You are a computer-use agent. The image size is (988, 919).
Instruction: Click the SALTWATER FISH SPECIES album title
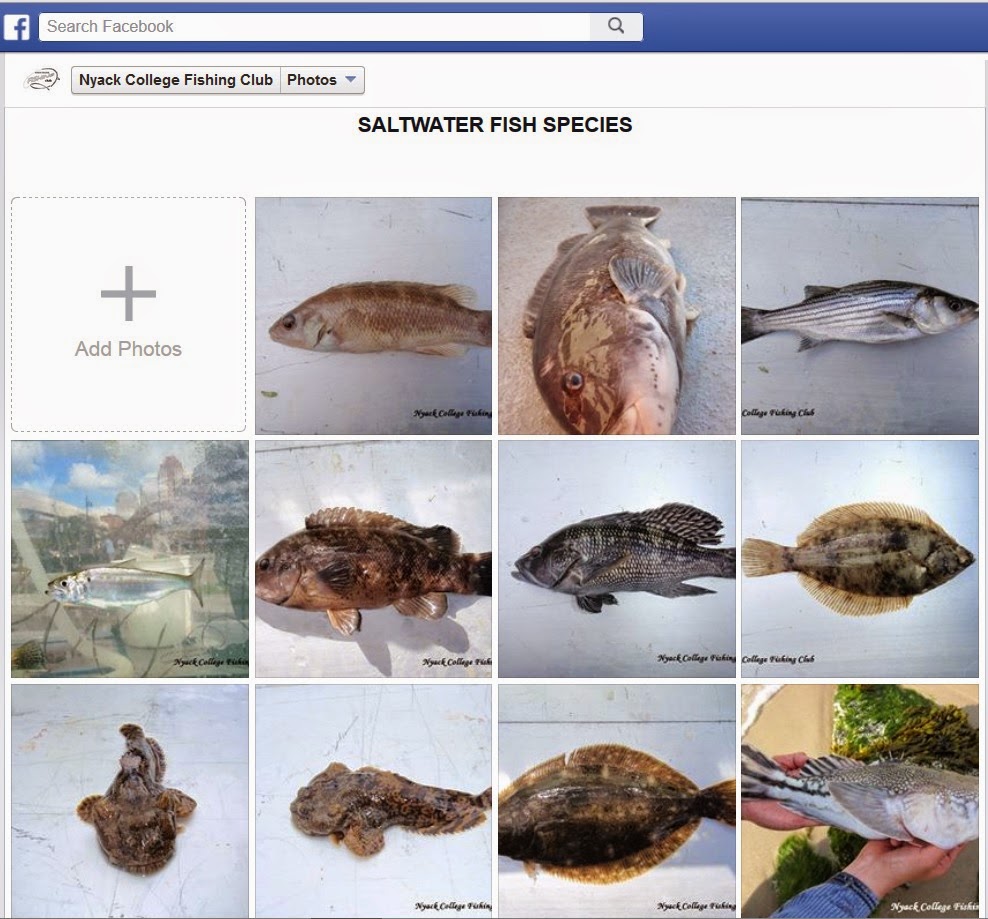coord(494,125)
